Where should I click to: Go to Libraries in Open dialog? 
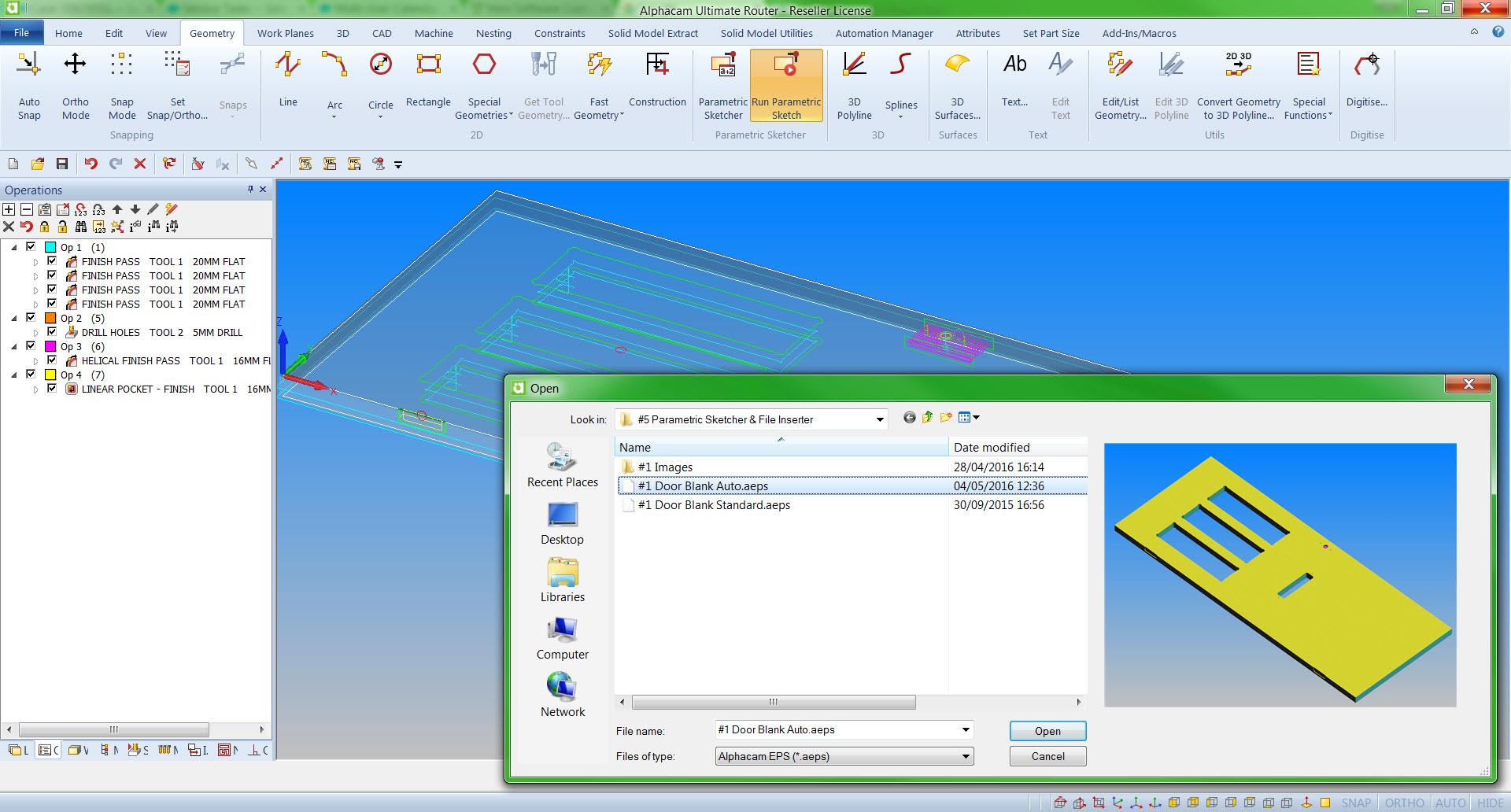(562, 581)
